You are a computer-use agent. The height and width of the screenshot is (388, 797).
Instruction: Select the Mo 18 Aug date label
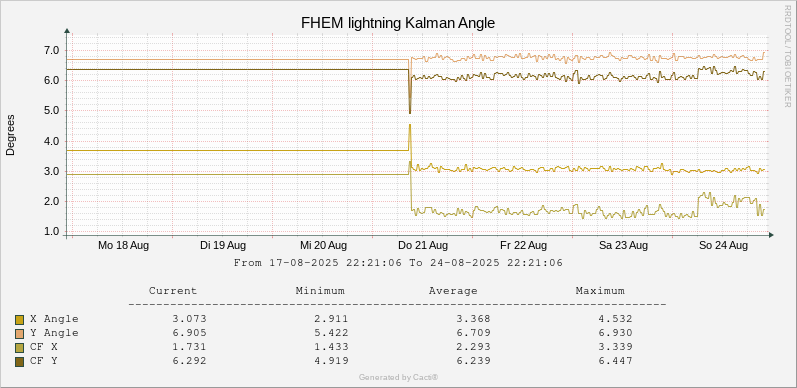(x=124, y=246)
